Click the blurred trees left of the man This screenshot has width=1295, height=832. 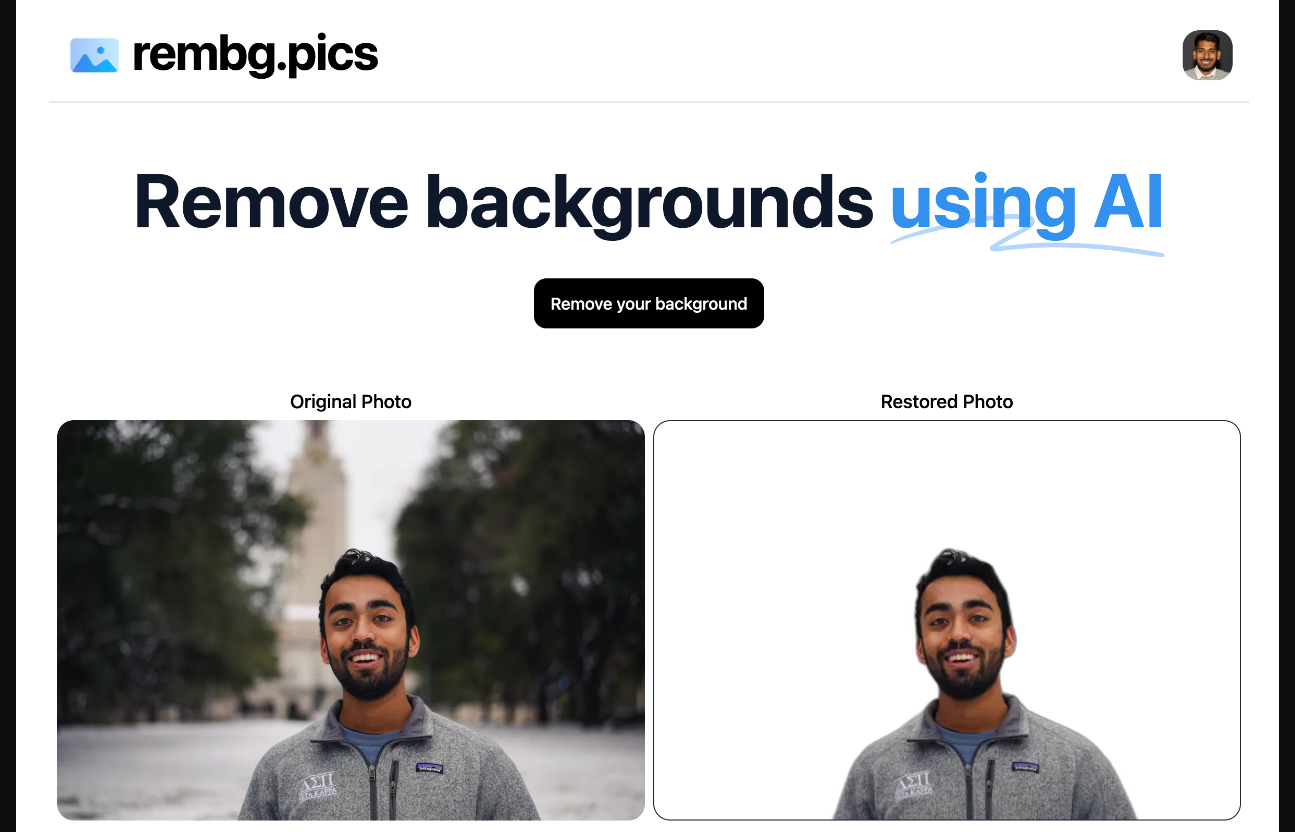[160, 560]
